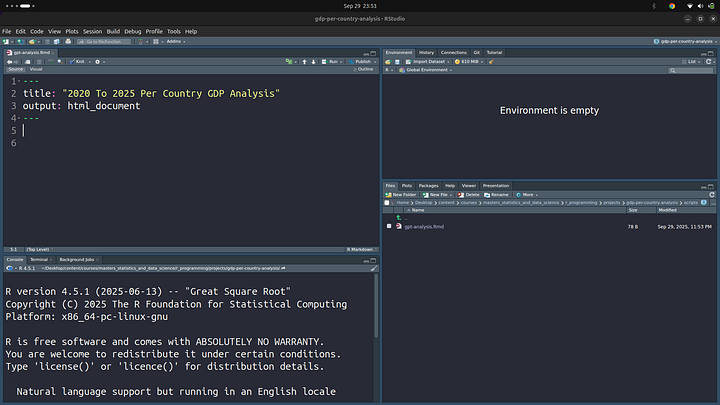Switch editor to Visual mode
The width and height of the screenshot is (720, 405).
point(36,69)
